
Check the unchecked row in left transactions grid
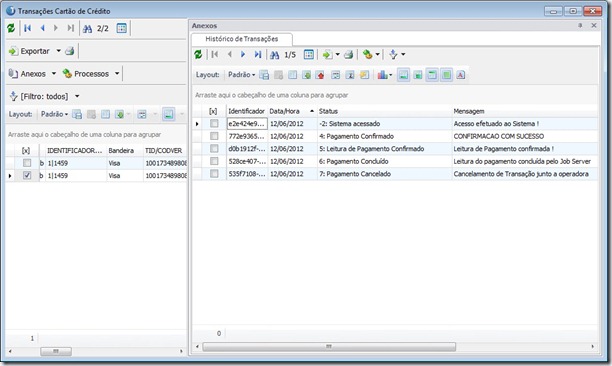pos(27,163)
